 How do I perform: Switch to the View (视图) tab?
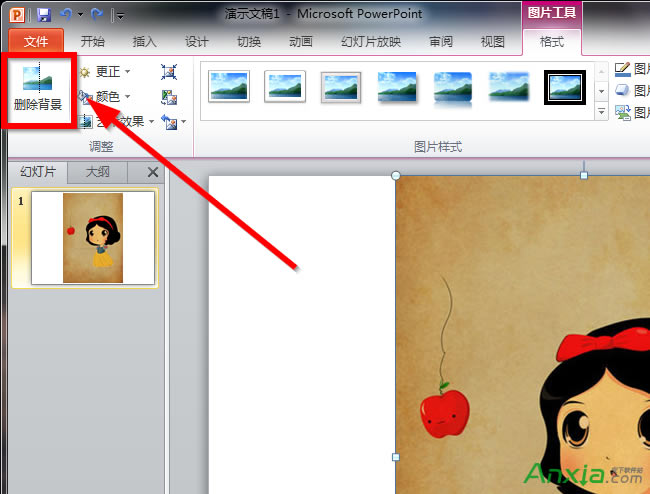pyautogui.click(x=492, y=41)
